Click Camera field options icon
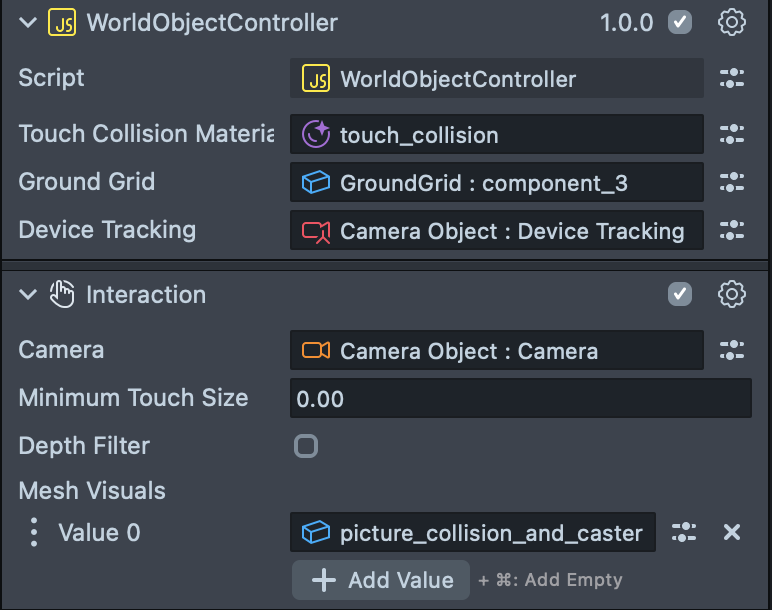This screenshot has height=610, width=772. coord(732,350)
